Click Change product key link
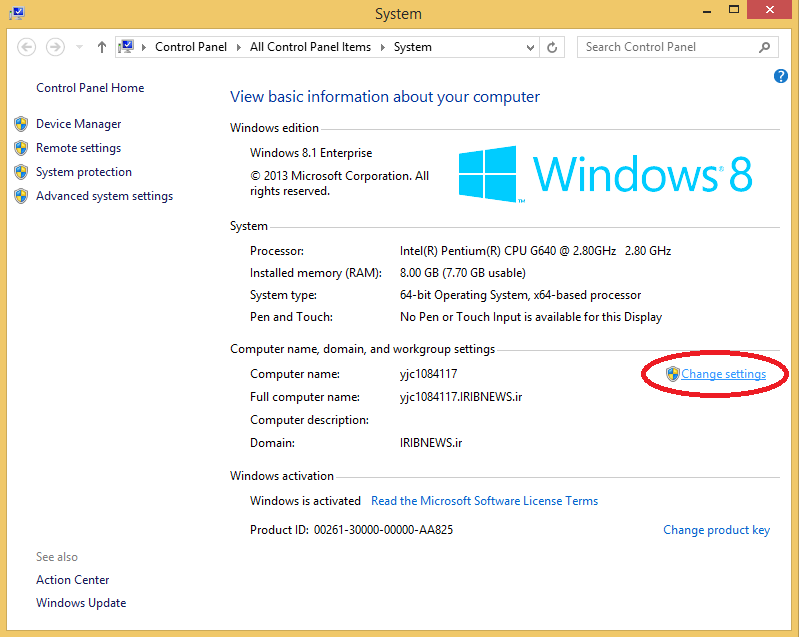 tap(716, 530)
